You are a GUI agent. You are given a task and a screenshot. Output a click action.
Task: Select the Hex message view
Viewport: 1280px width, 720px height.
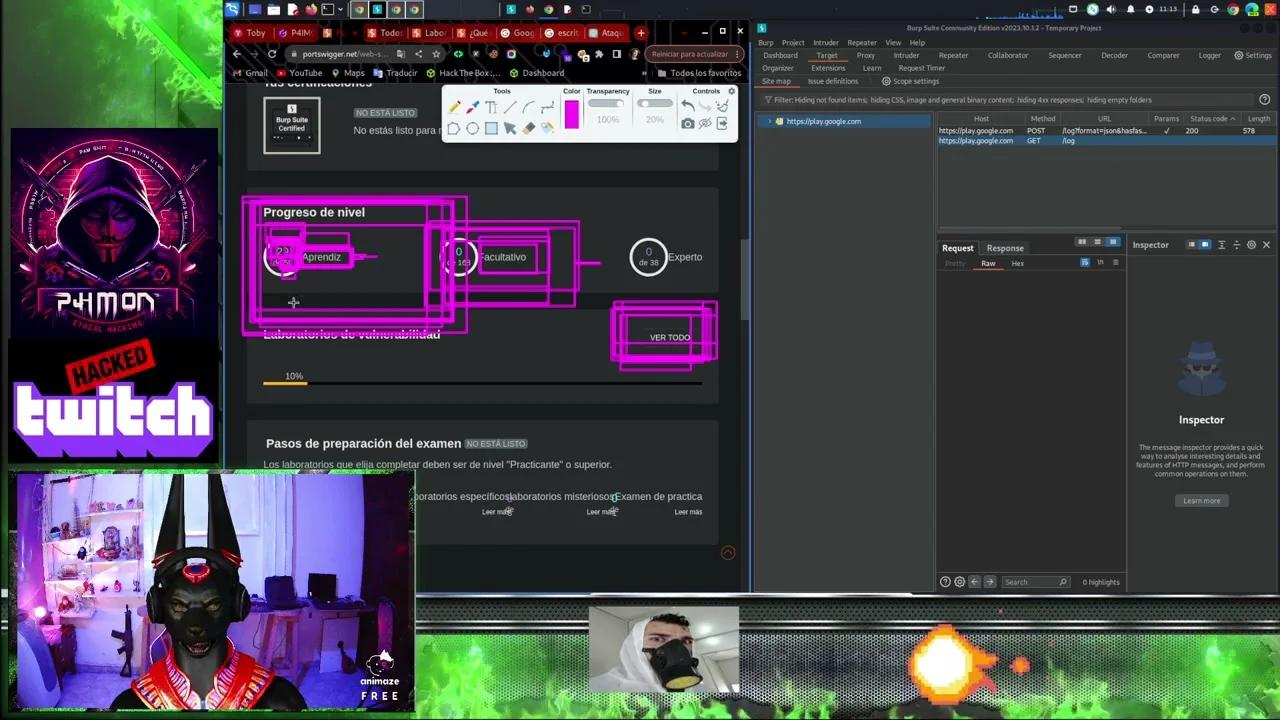[1017, 263]
